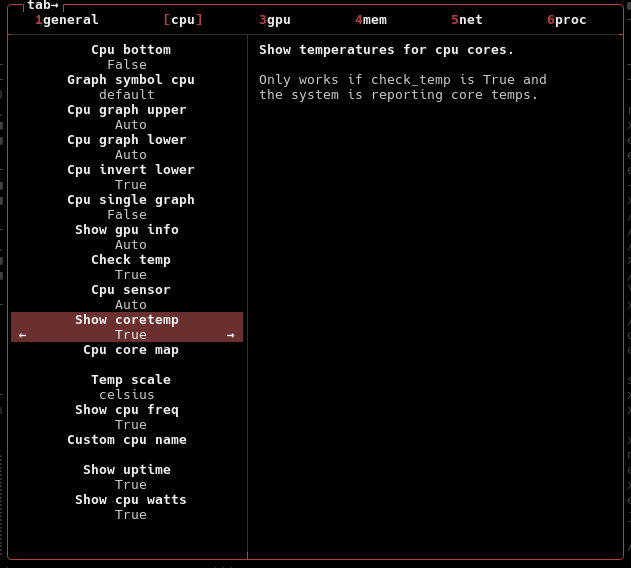Viewport: 631px width, 568px height.
Task: Toggle the Show uptime setting
Action: tap(127, 477)
